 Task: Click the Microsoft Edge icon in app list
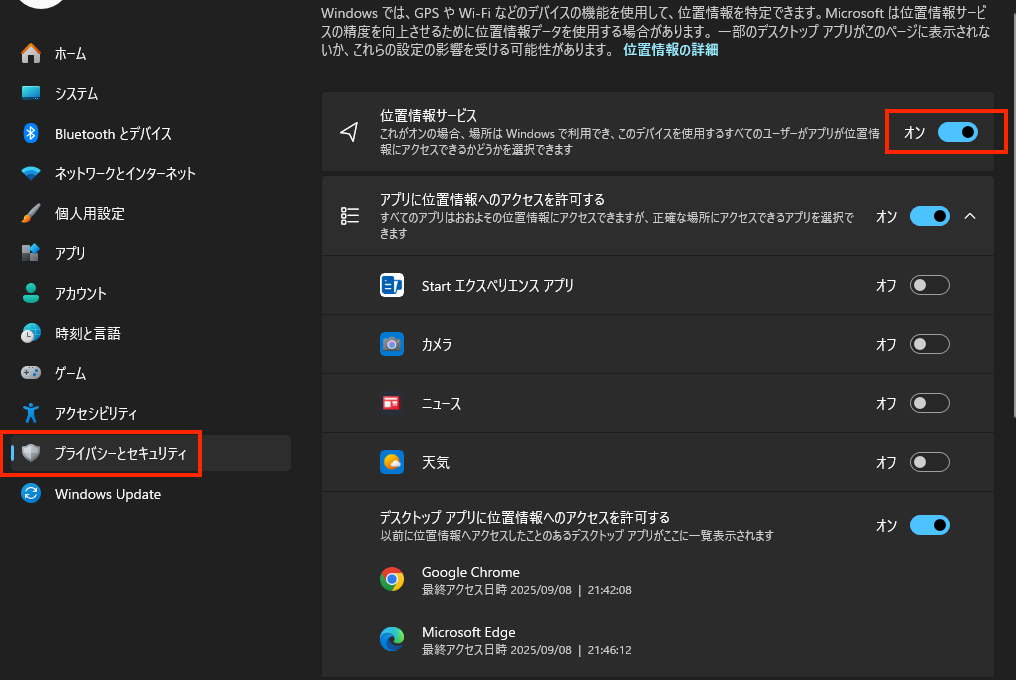click(391, 639)
